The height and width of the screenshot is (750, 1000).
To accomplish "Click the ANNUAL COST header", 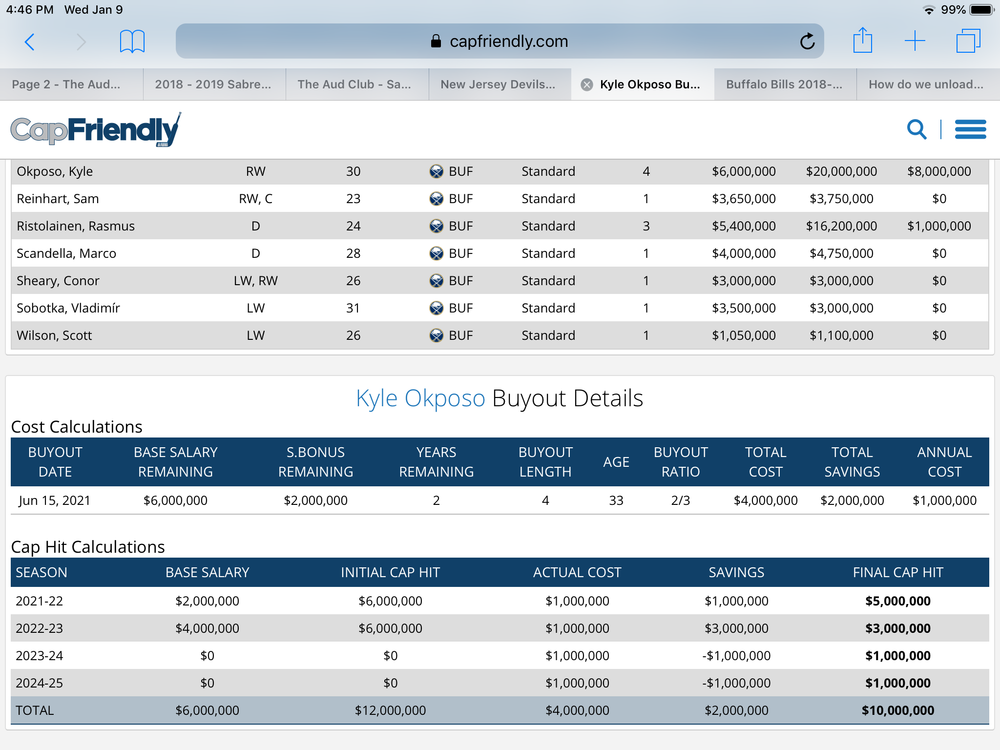I will [x=945, y=462].
